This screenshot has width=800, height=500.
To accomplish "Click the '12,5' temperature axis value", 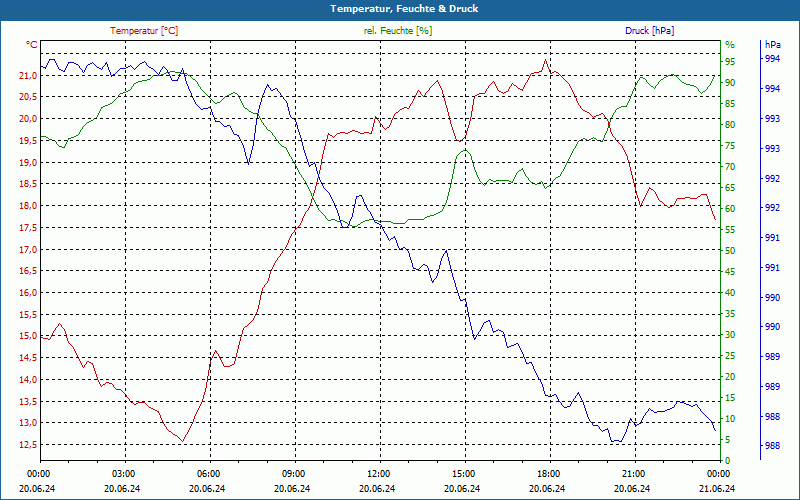I will coord(28,445).
